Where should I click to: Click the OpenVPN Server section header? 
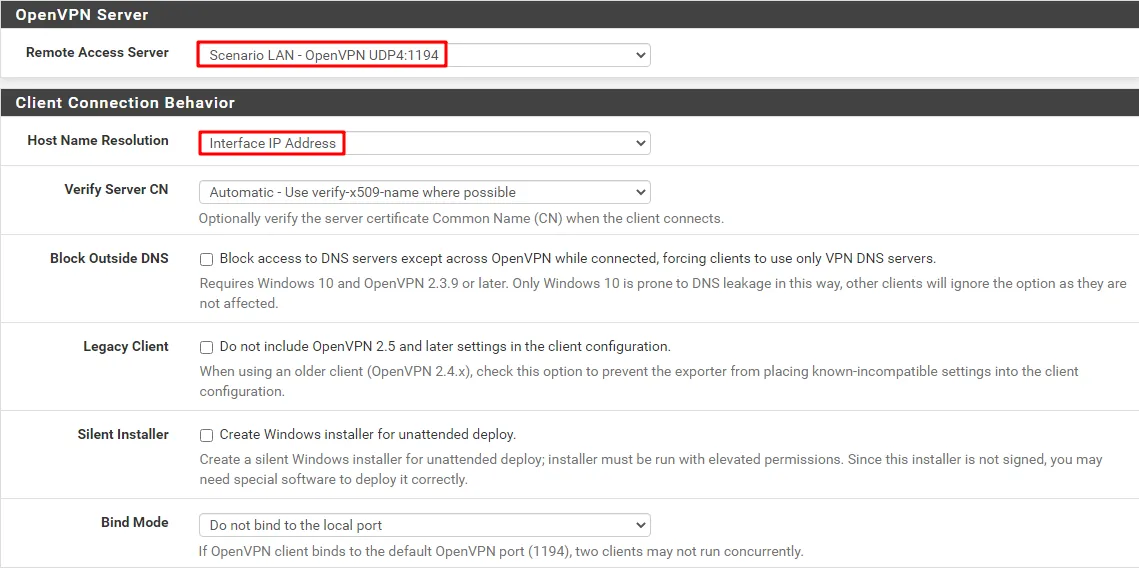(x=570, y=15)
